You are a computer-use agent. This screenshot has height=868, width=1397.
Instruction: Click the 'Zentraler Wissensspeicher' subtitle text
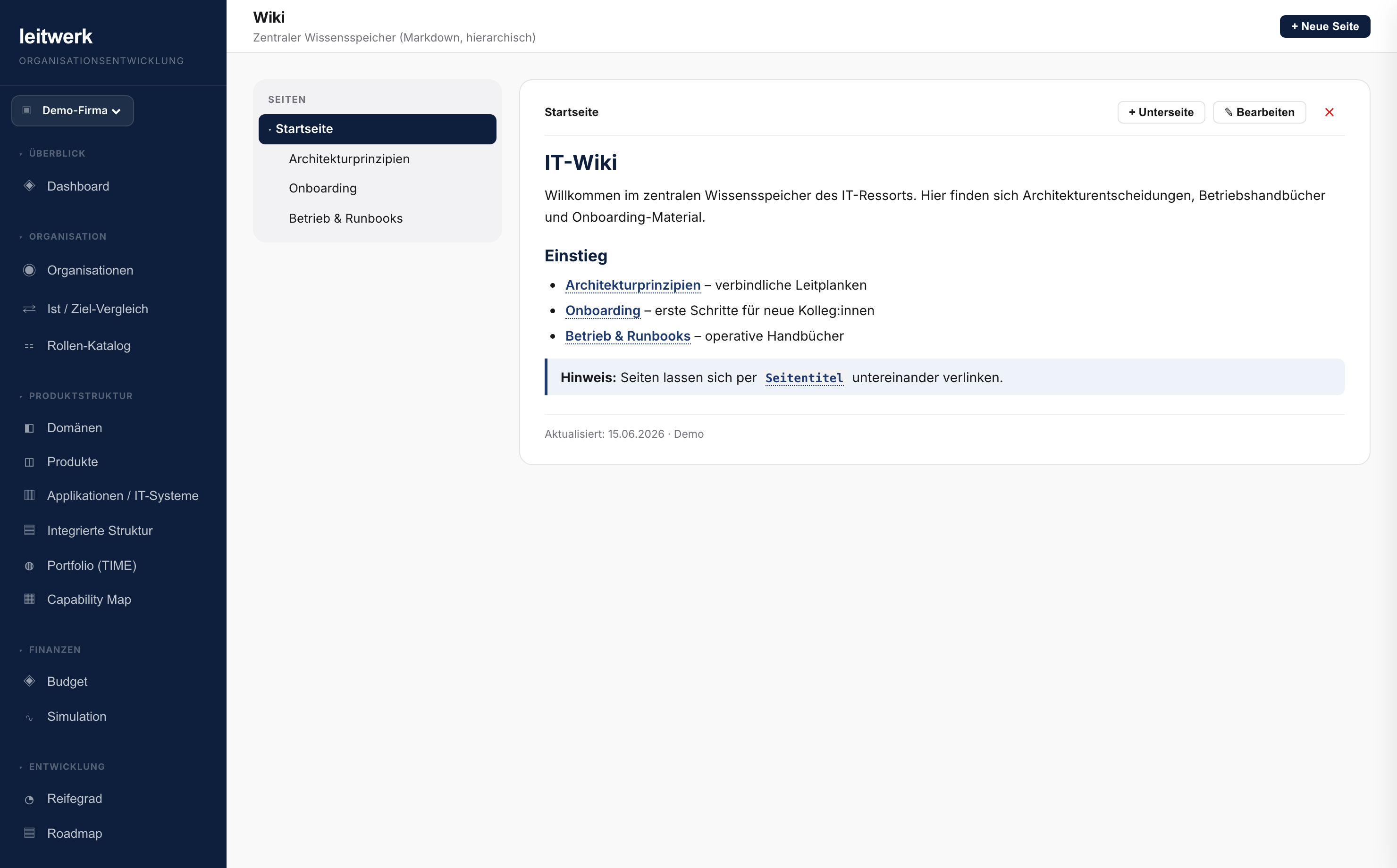tap(394, 38)
